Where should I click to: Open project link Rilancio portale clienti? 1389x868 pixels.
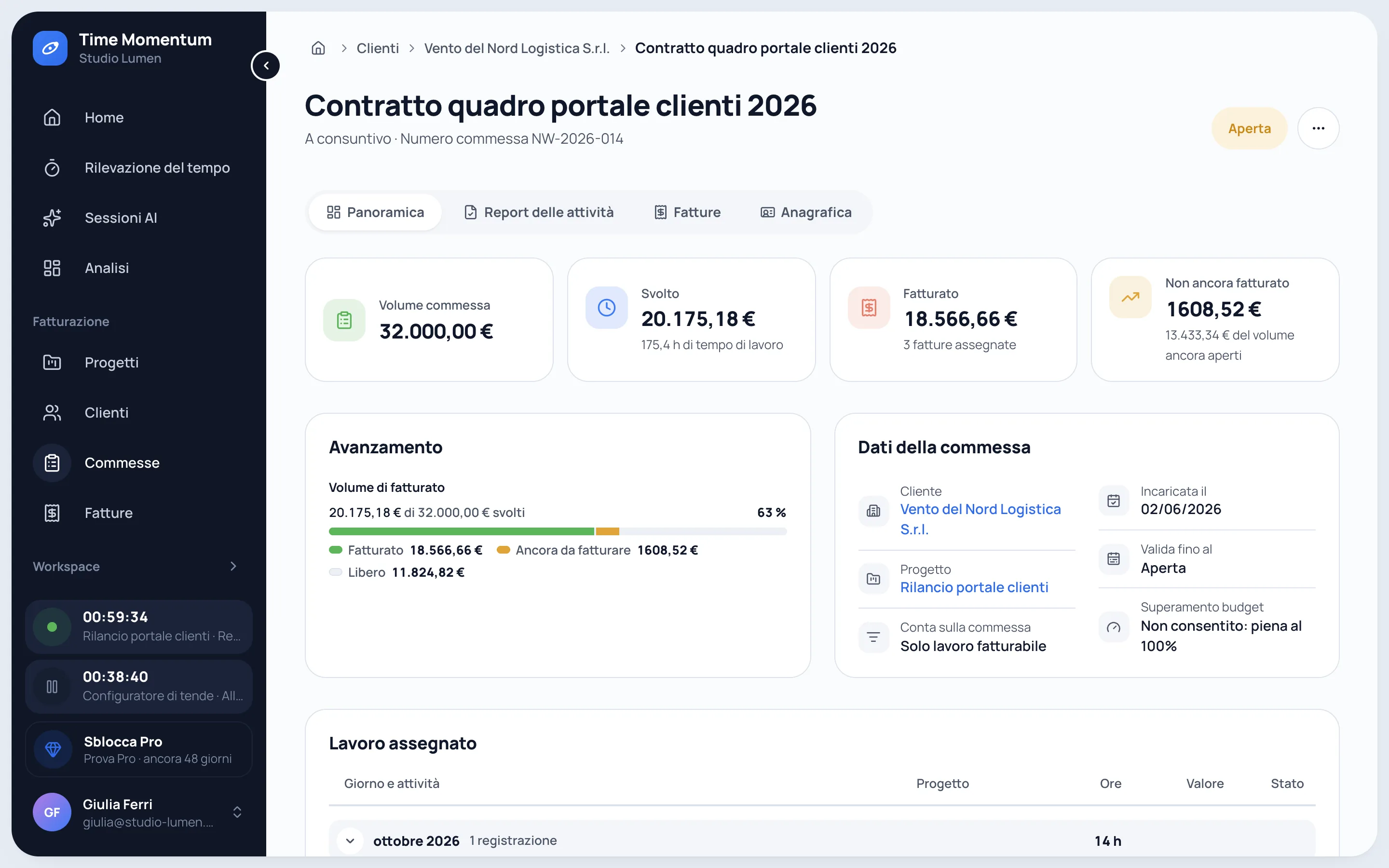coord(974,587)
